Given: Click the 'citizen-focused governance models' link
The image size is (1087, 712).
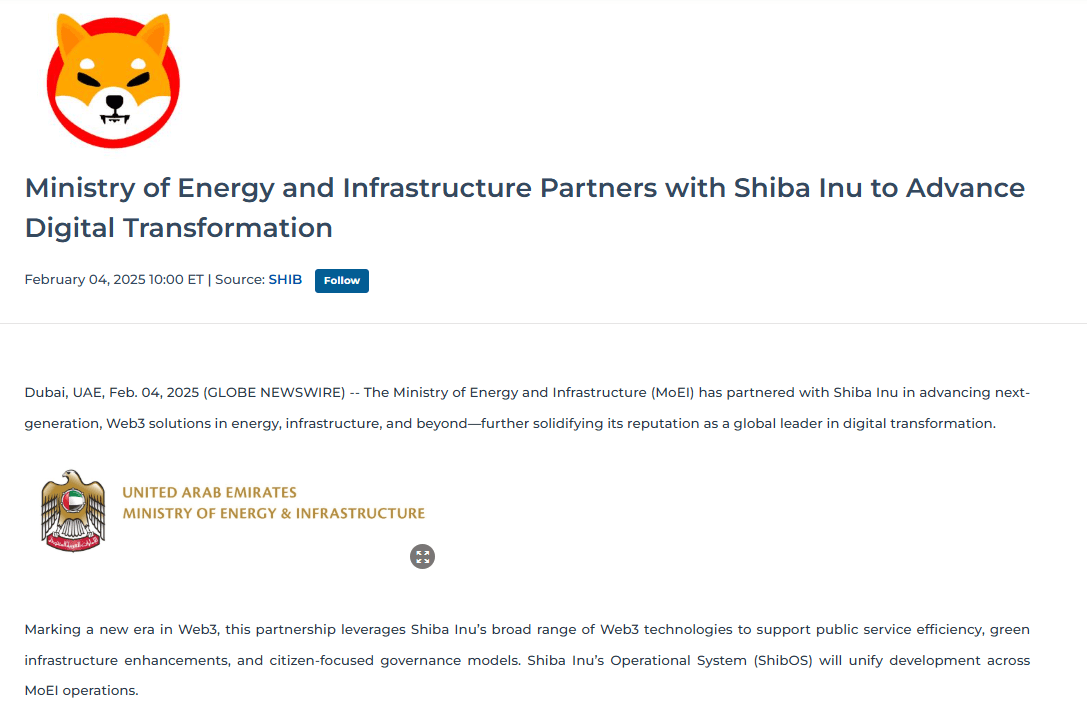Looking at the screenshot, I should click(x=392, y=660).
